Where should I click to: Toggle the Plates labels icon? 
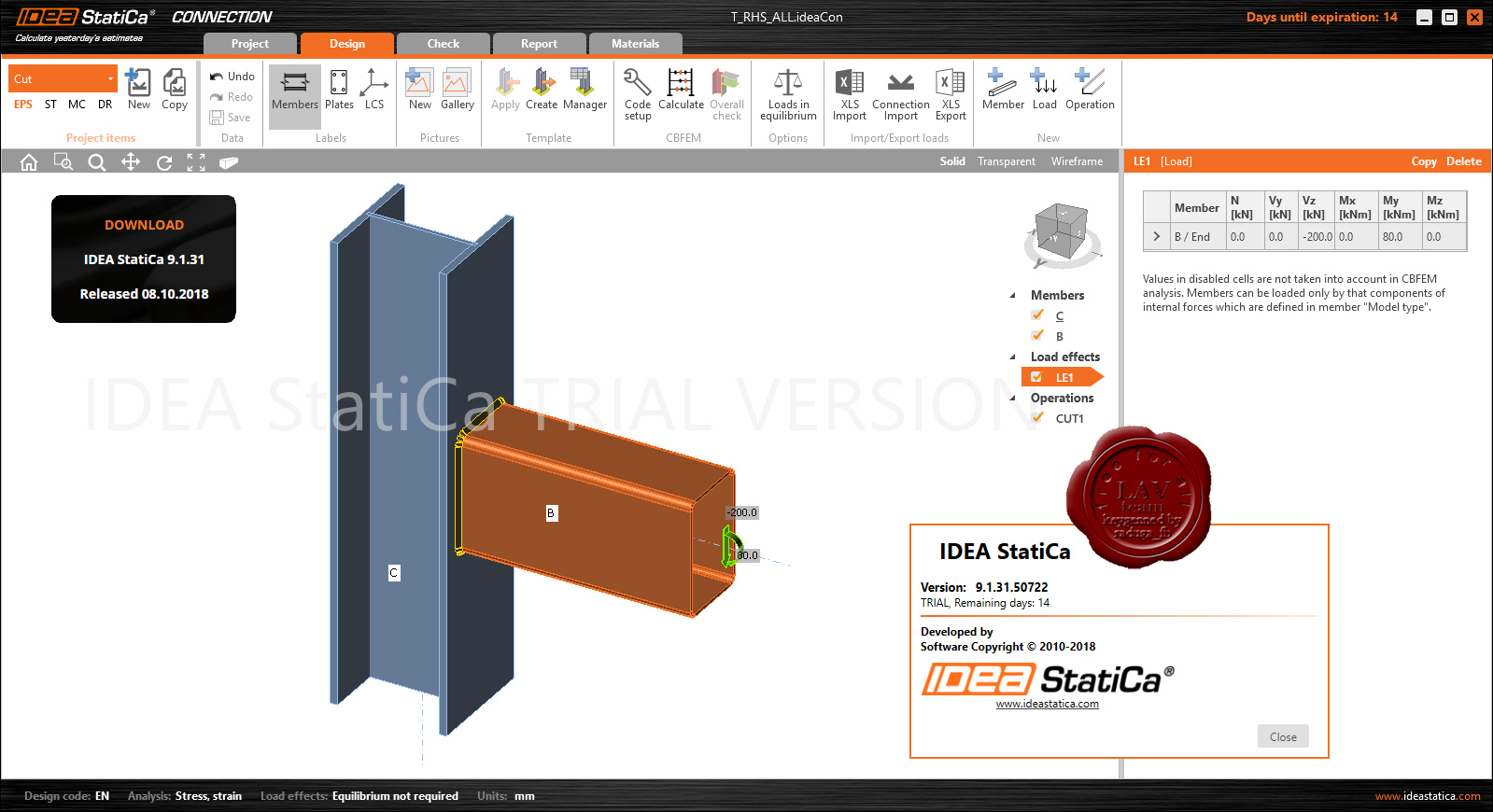pyautogui.click(x=339, y=90)
